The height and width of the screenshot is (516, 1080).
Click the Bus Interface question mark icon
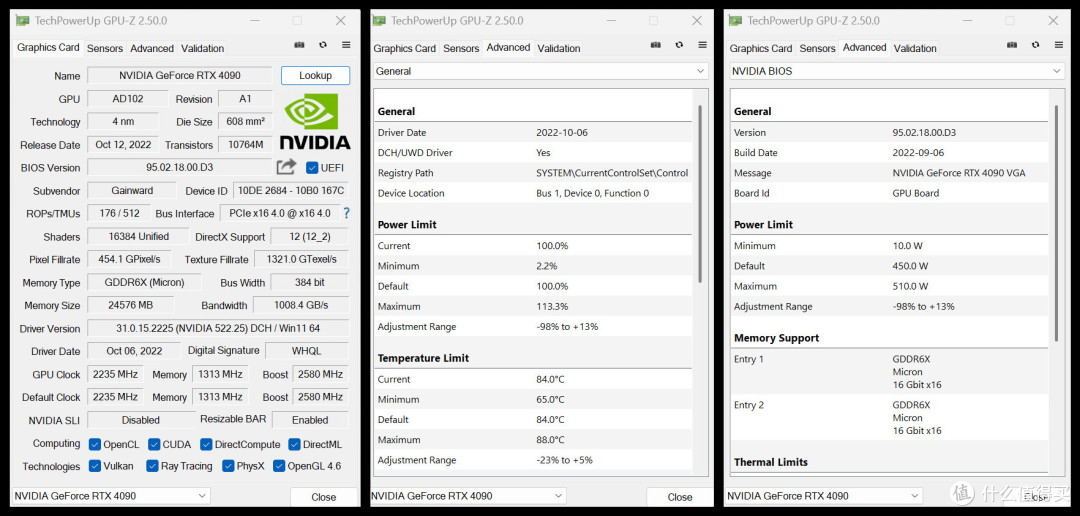(346, 214)
